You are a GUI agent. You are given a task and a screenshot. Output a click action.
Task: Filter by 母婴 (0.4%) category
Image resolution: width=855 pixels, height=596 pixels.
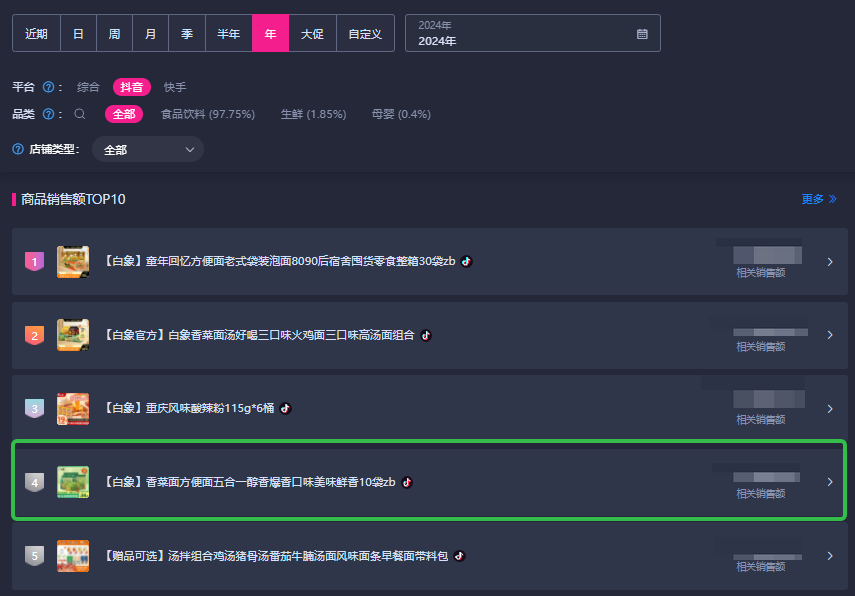coord(401,114)
